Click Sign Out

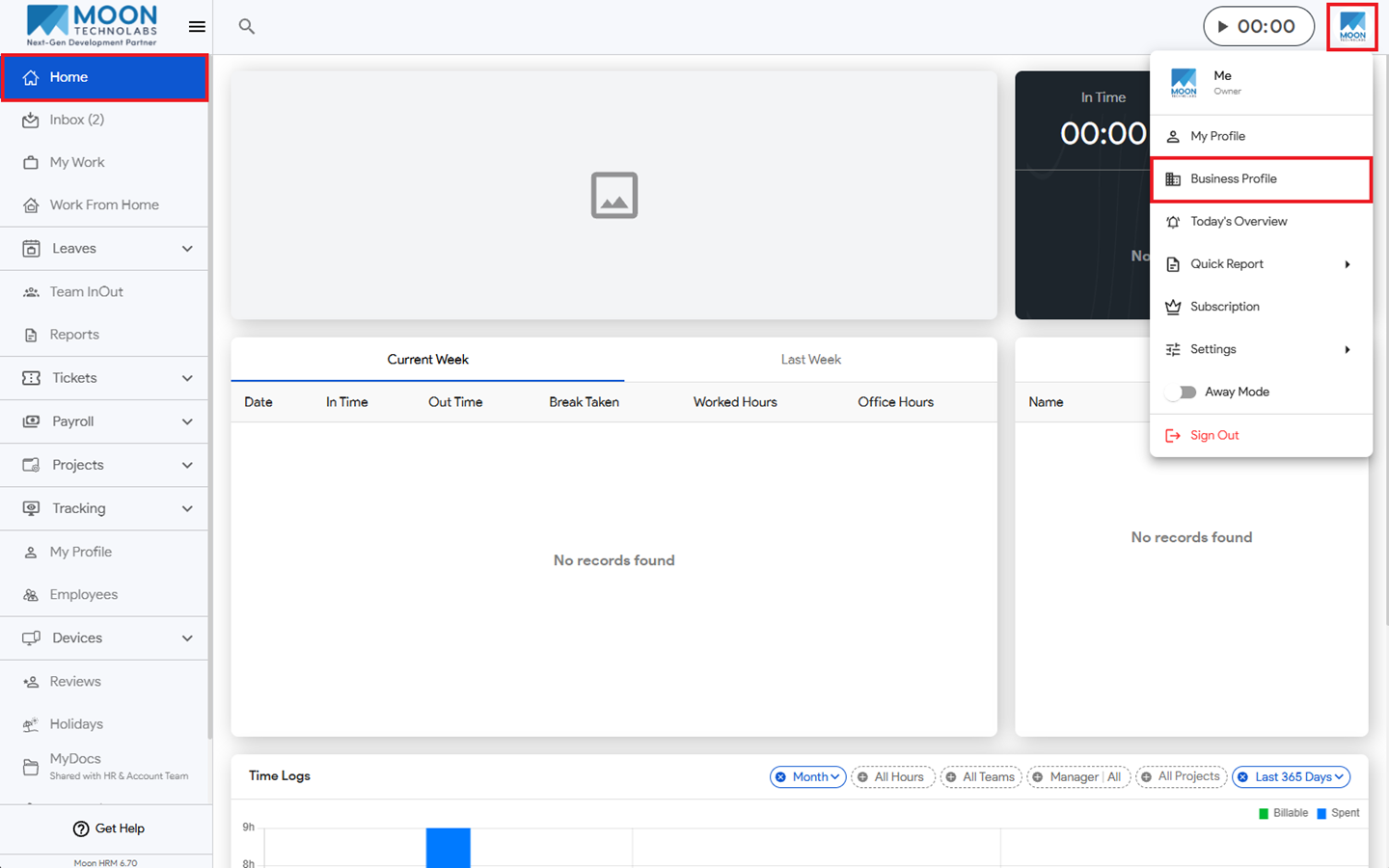(x=1262, y=436)
